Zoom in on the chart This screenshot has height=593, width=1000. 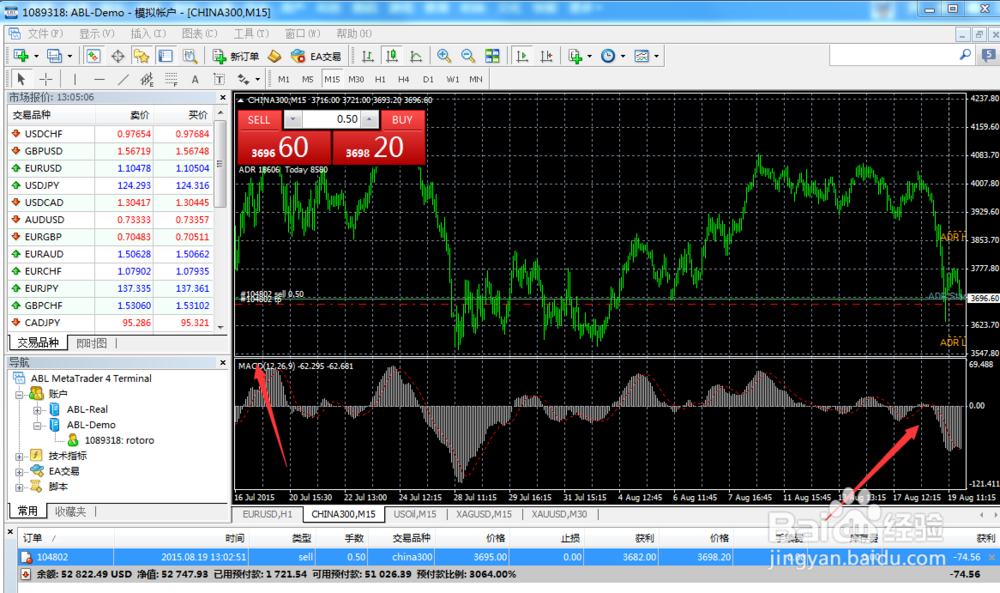(x=444, y=56)
